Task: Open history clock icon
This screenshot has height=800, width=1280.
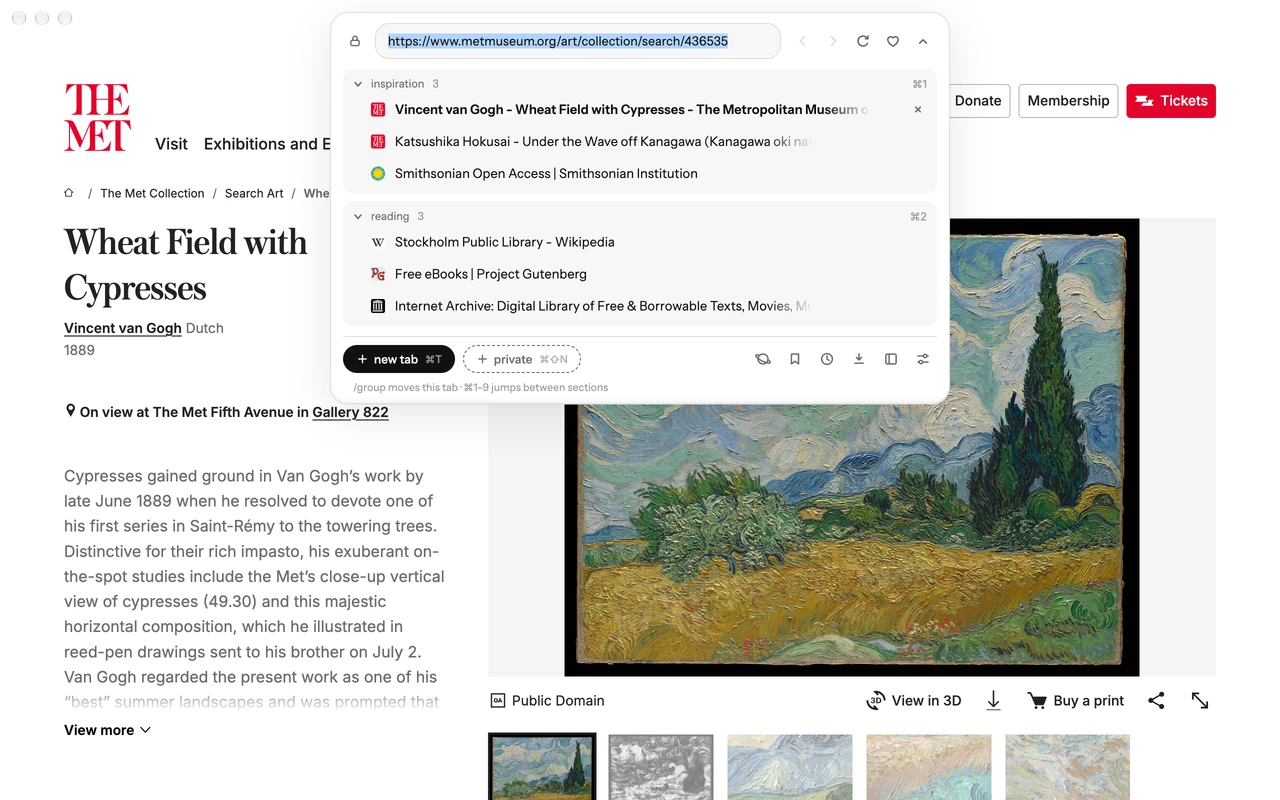Action: pos(827,359)
